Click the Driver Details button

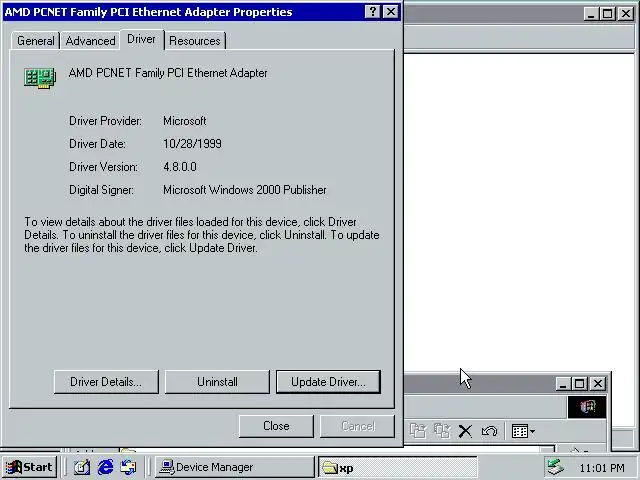(106, 382)
